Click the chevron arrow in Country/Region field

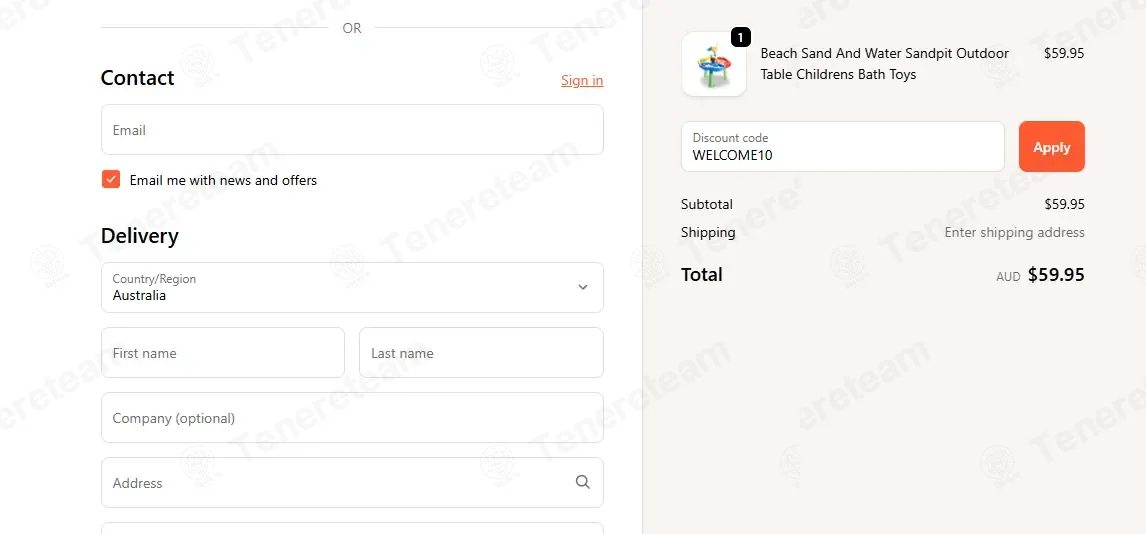click(583, 287)
